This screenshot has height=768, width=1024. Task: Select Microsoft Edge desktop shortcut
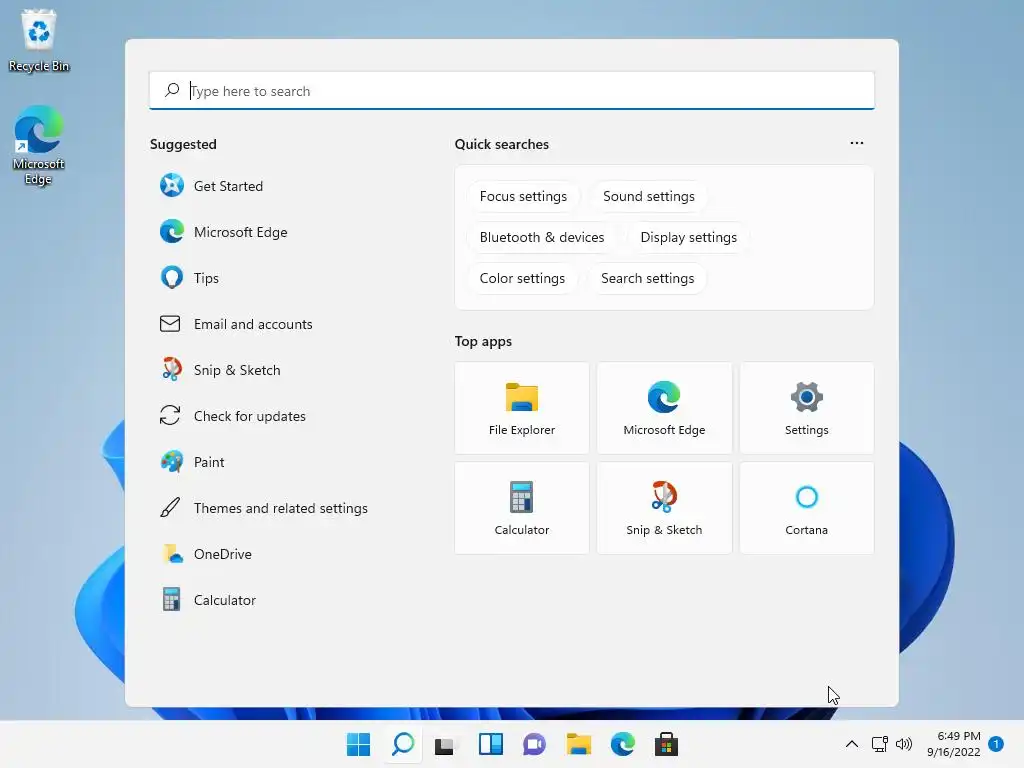[39, 145]
